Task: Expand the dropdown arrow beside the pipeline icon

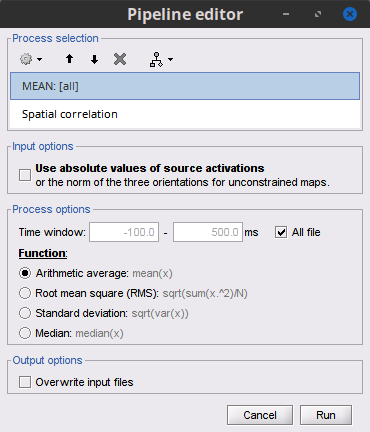Action: [x=170, y=60]
